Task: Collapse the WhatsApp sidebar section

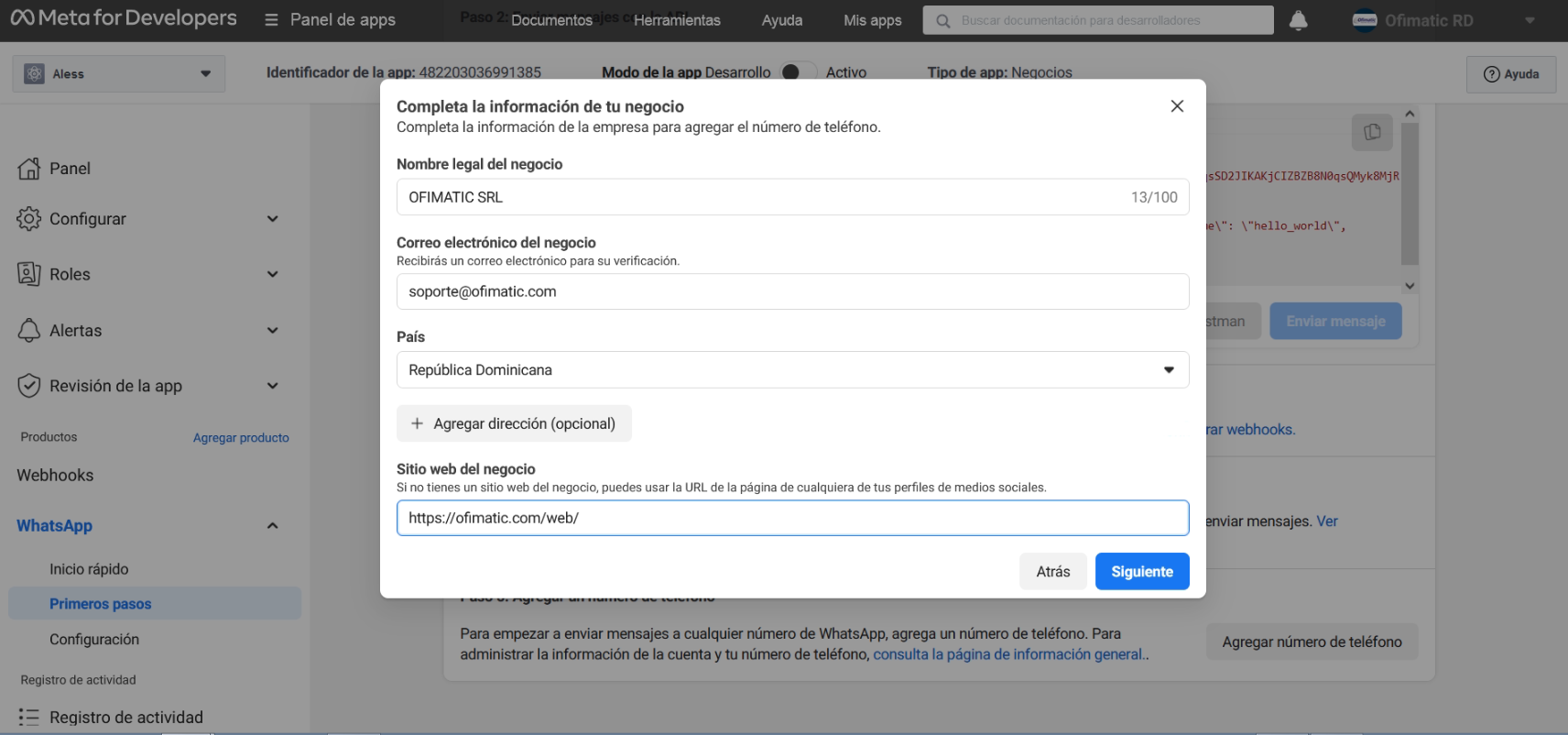Action: pos(272,526)
